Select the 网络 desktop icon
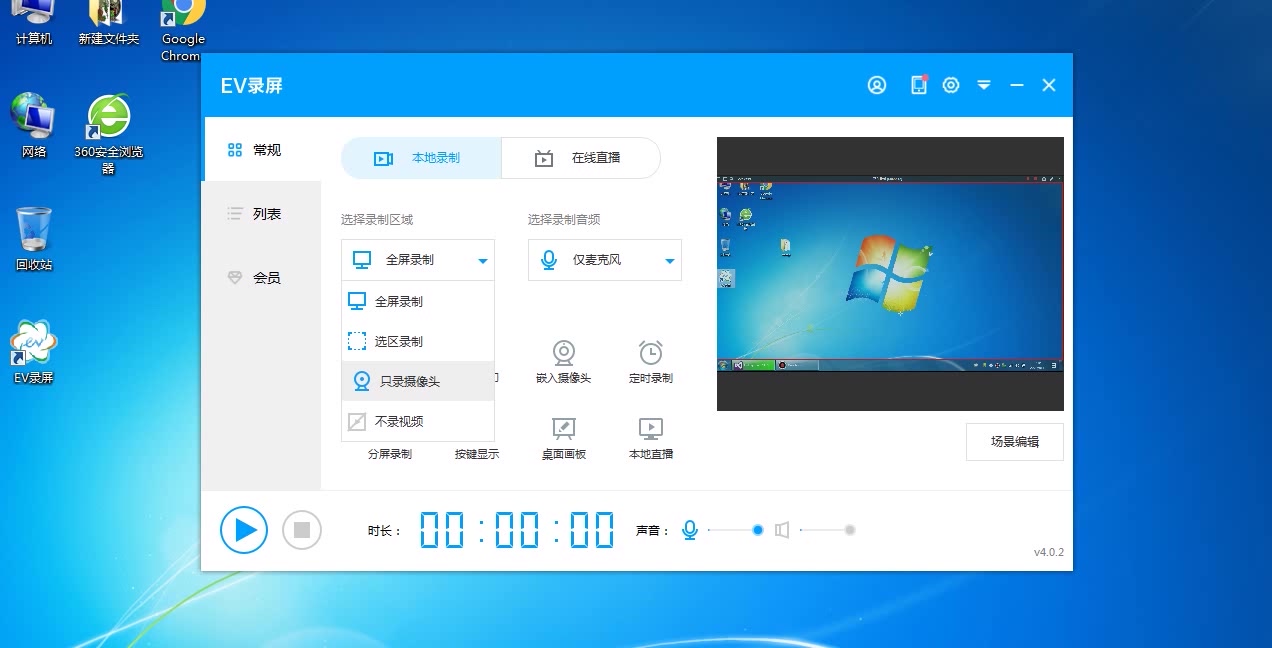 pos(34,125)
